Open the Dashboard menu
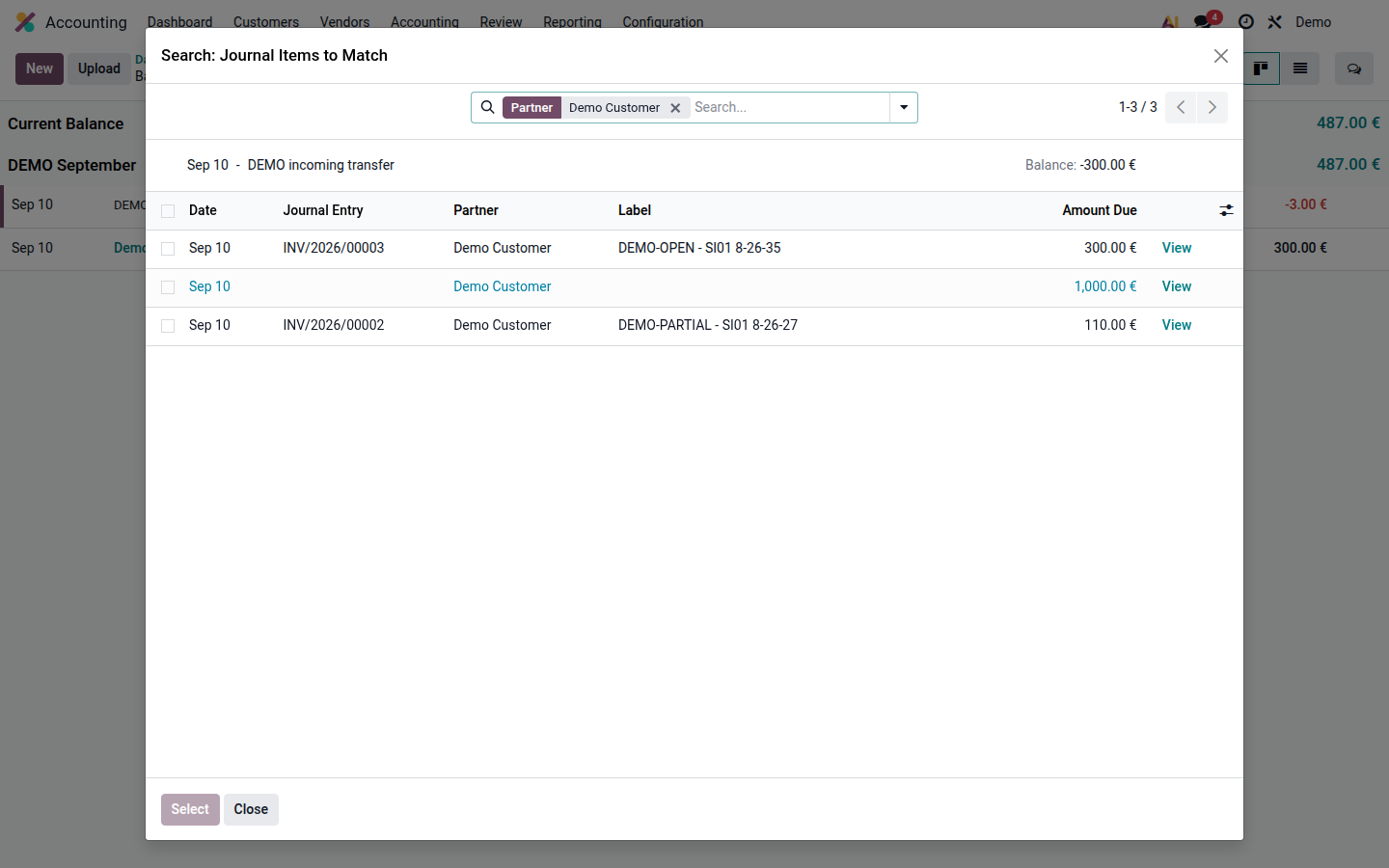 point(179,21)
